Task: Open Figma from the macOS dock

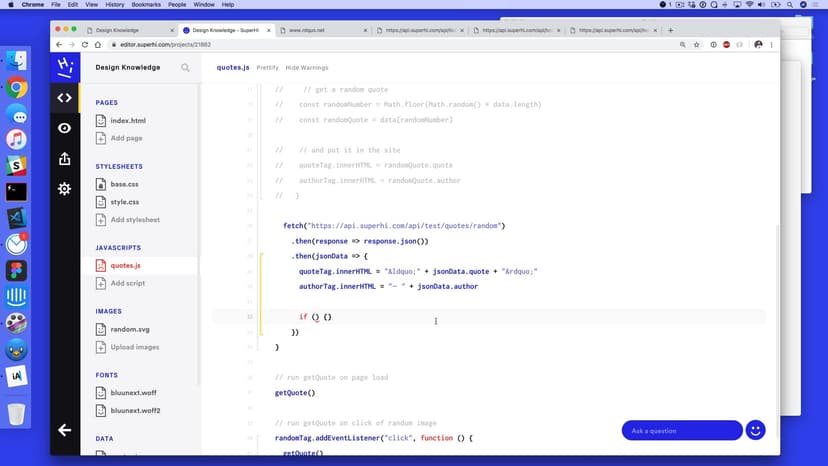Action: point(16,271)
